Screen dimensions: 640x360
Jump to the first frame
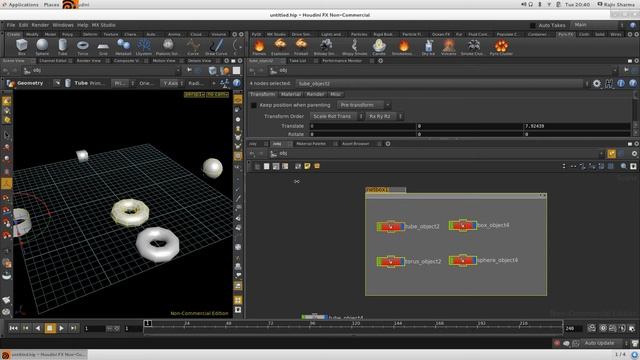[13, 328]
